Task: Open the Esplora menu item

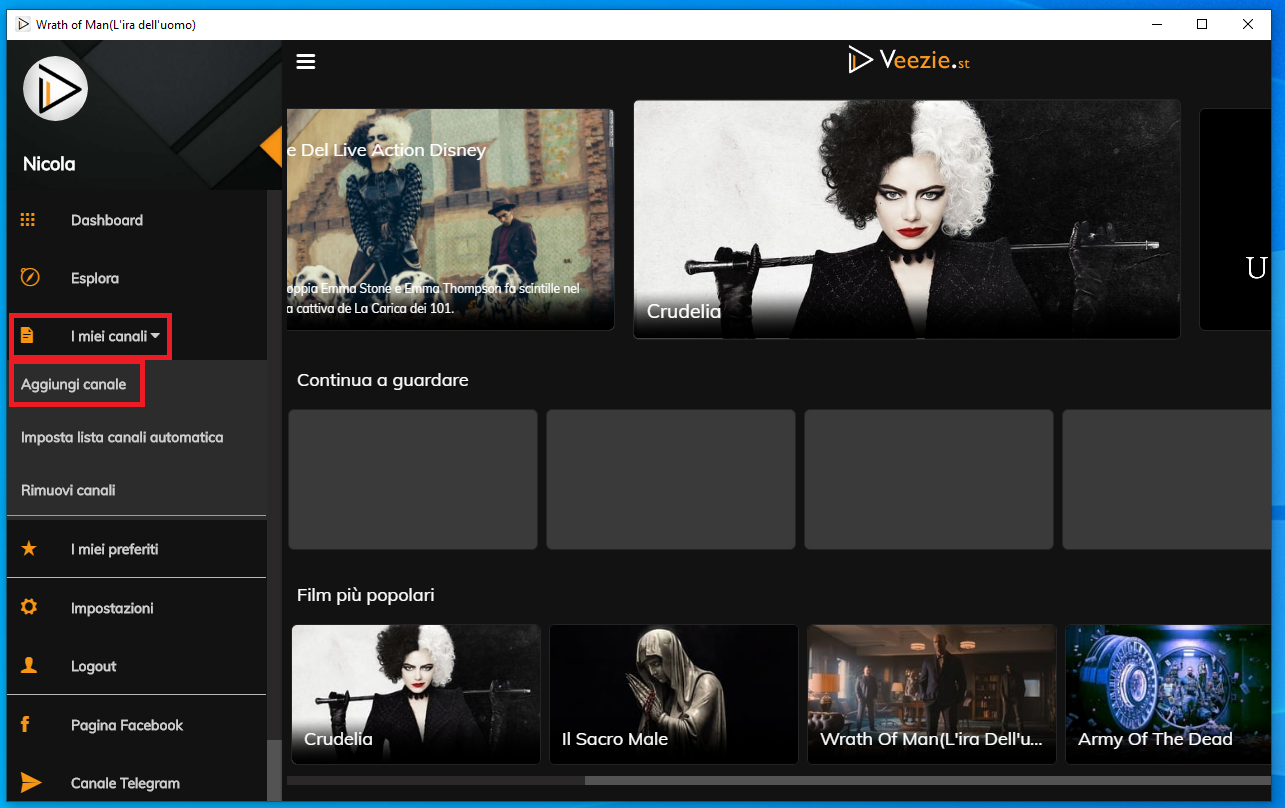Action: click(x=95, y=278)
